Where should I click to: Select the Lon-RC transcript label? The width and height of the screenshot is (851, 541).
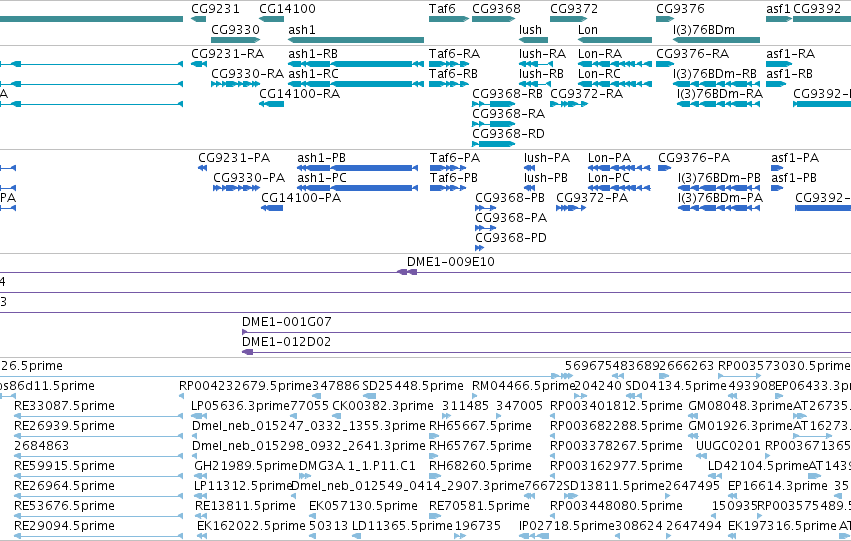pos(599,74)
